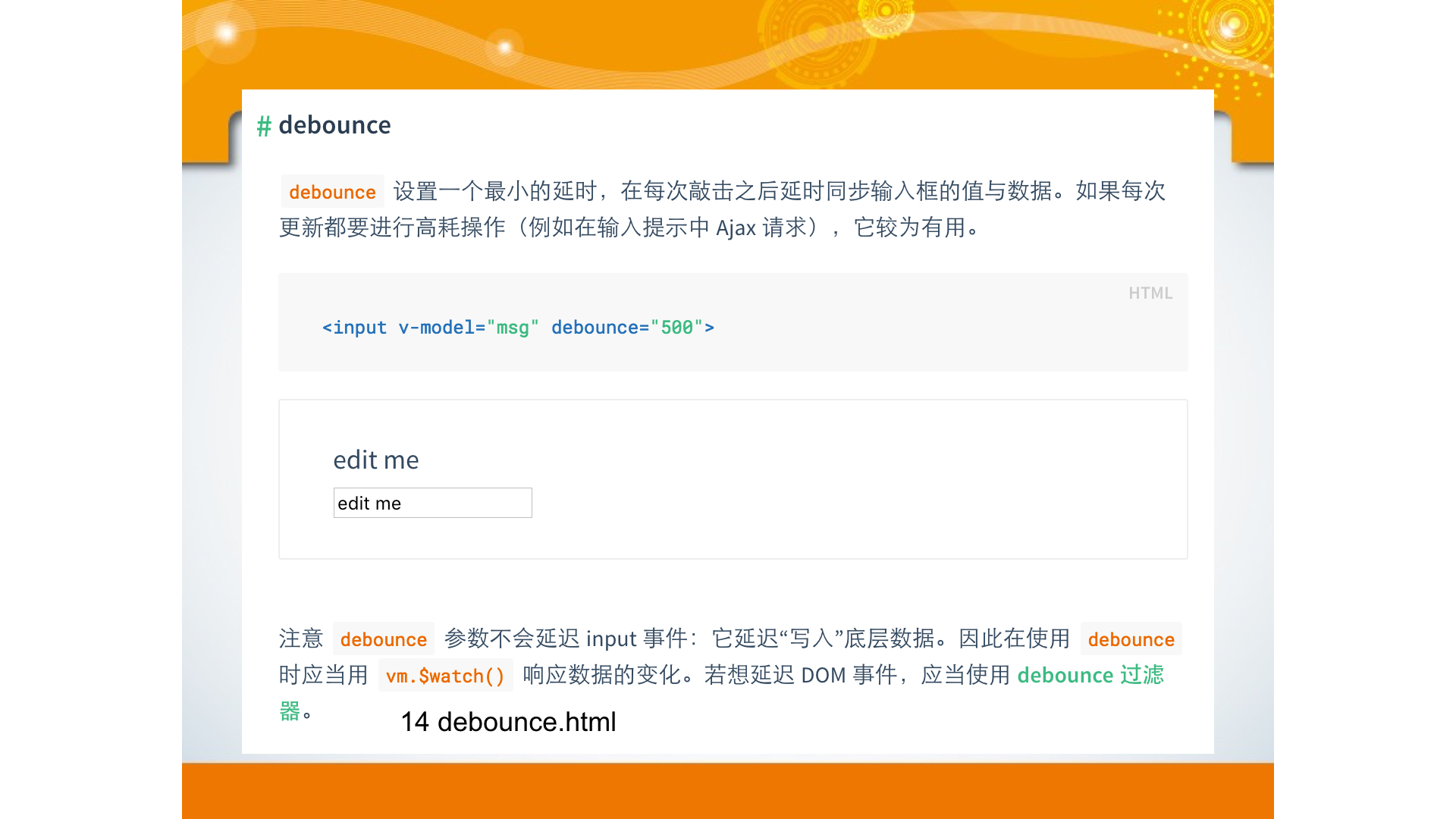Click the "edit me" output text above input
The width and height of the screenshot is (1456, 819).
376,460
